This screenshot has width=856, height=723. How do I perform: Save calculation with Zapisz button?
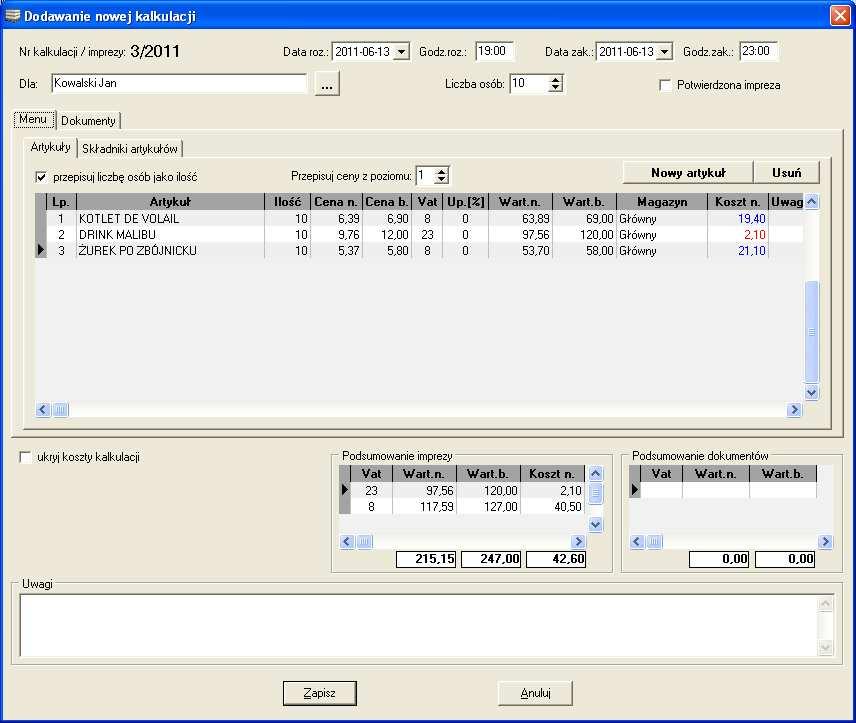pyautogui.click(x=320, y=694)
